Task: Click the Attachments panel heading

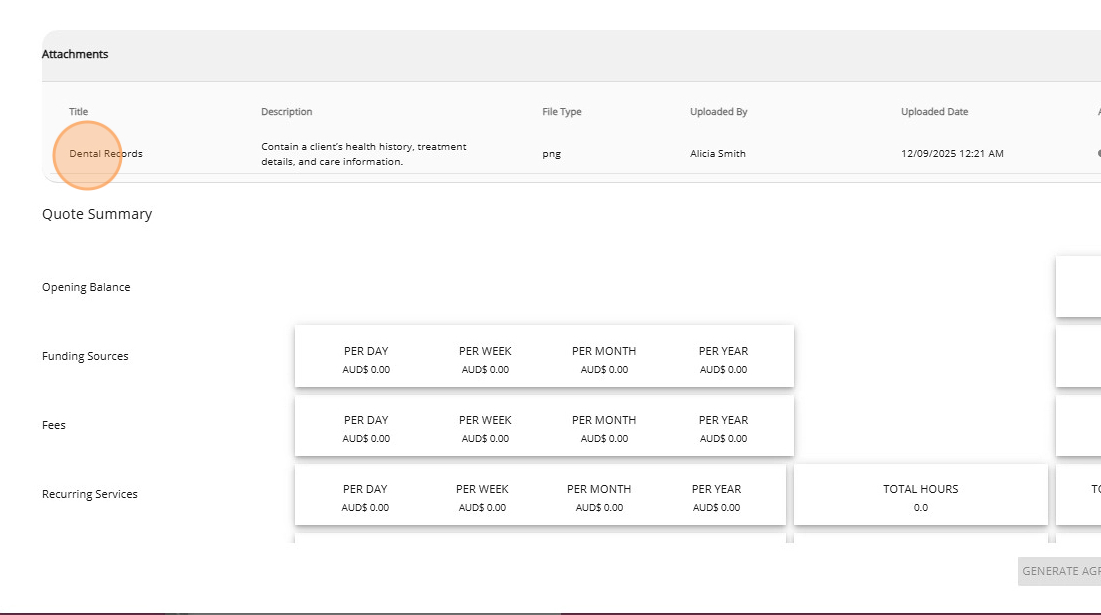Action: [x=75, y=54]
